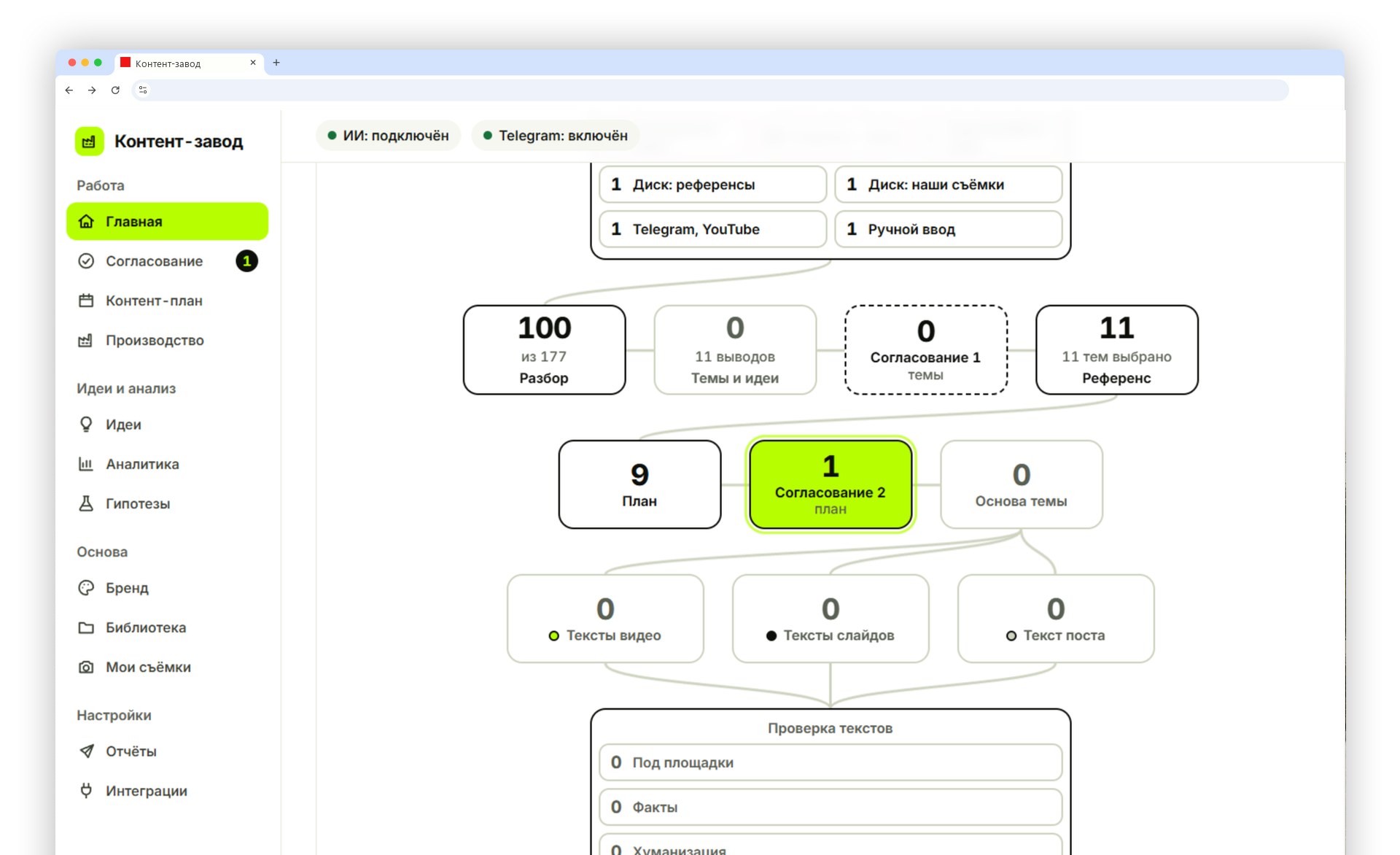Click the Контент-завод factory logo icon

coord(89,142)
